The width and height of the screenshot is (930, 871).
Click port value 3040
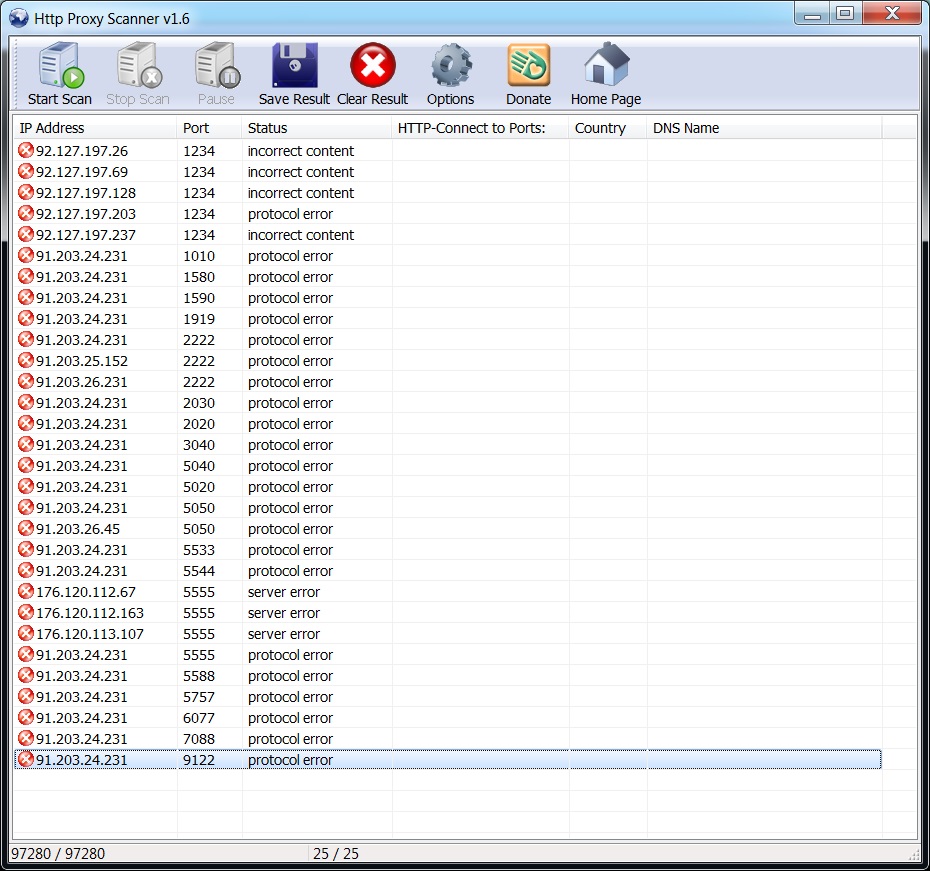pyautogui.click(x=199, y=445)
